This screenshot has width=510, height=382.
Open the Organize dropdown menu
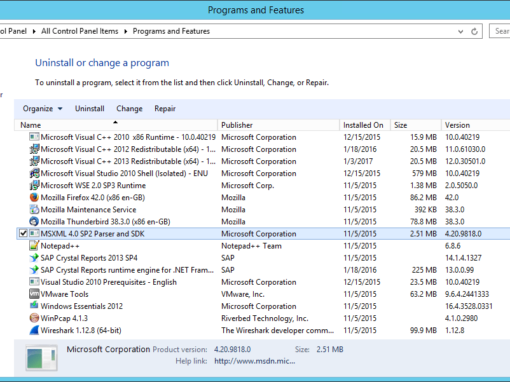[x=42, y=109]
